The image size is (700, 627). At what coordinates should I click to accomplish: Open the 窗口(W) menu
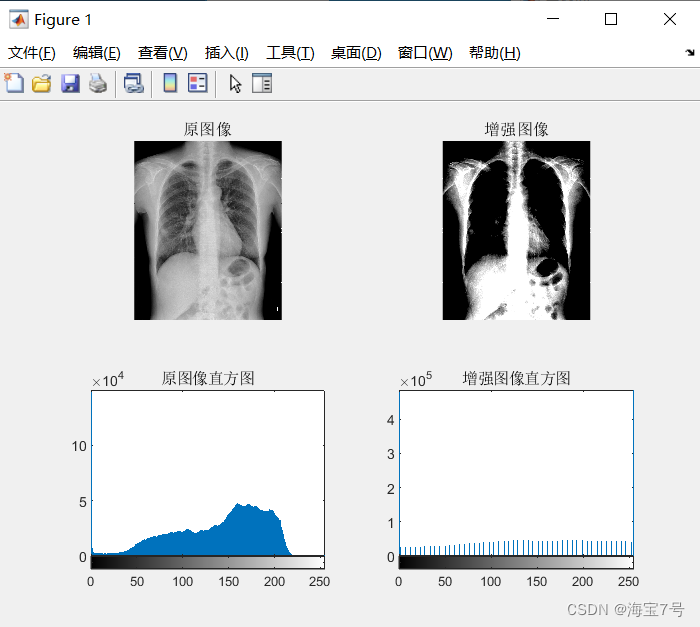click(425, 53)
